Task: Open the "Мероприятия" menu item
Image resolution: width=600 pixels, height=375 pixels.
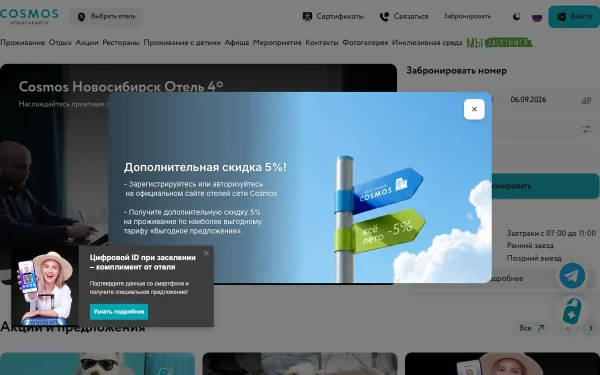Action: (x=277, y=42)
